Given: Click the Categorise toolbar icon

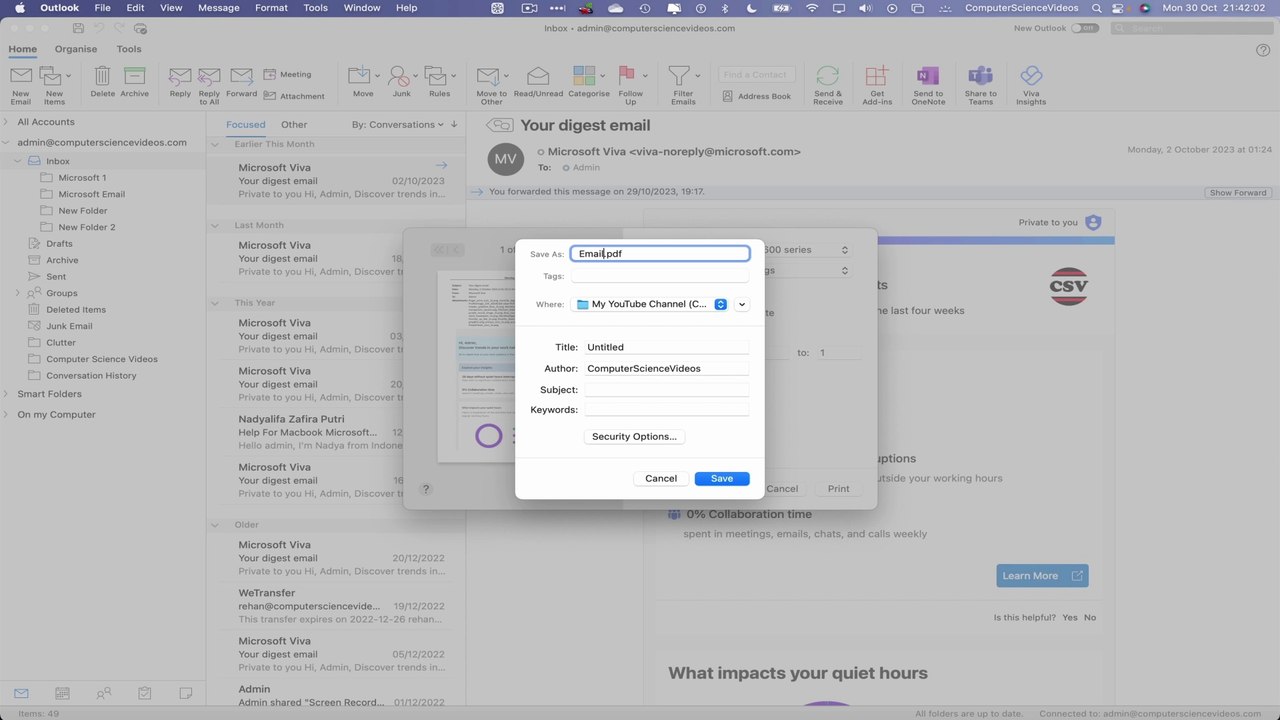Looking at the screenshot, I should [x=585, y=76].
